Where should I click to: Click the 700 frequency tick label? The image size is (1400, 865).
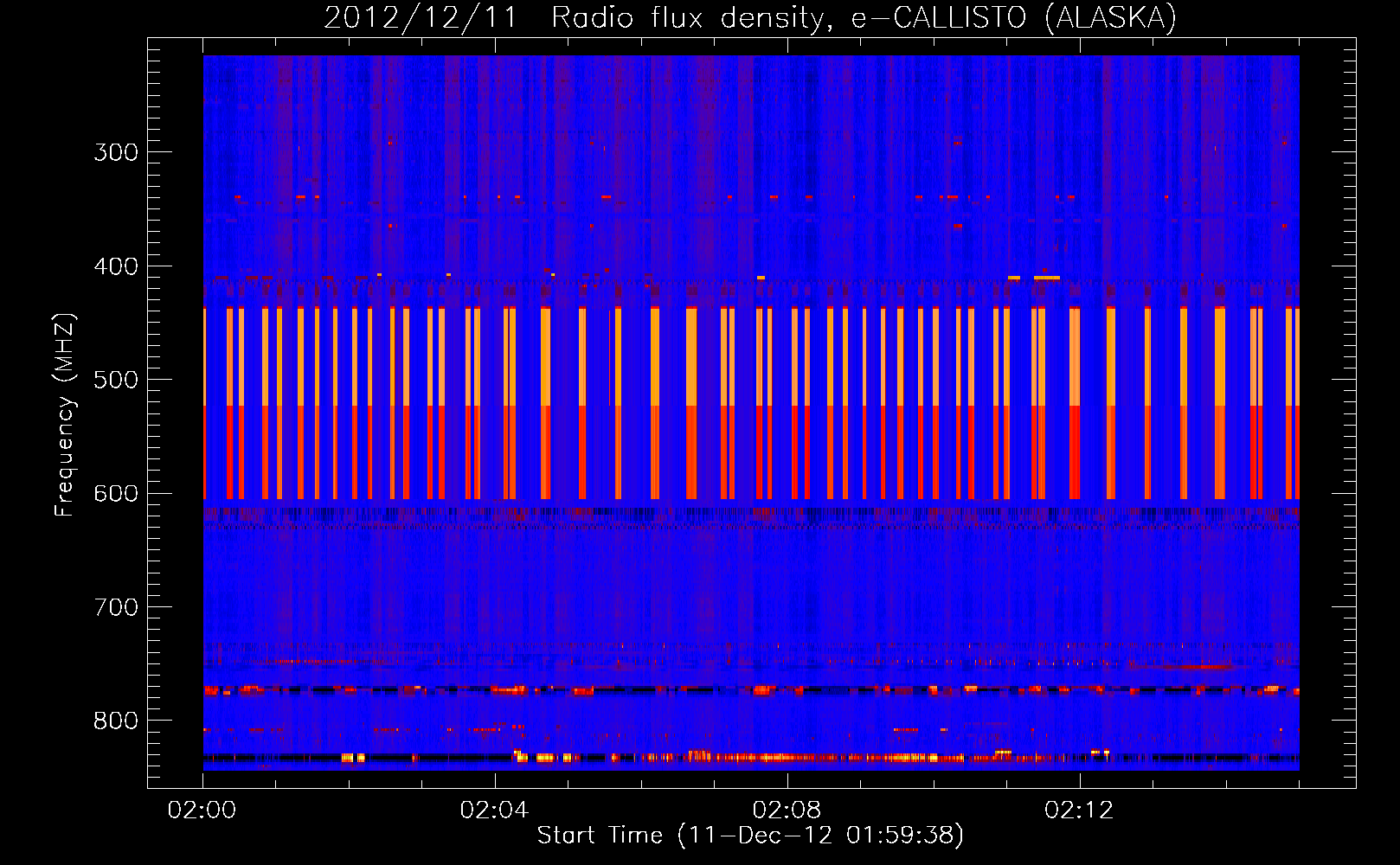[x=116, y=607]
